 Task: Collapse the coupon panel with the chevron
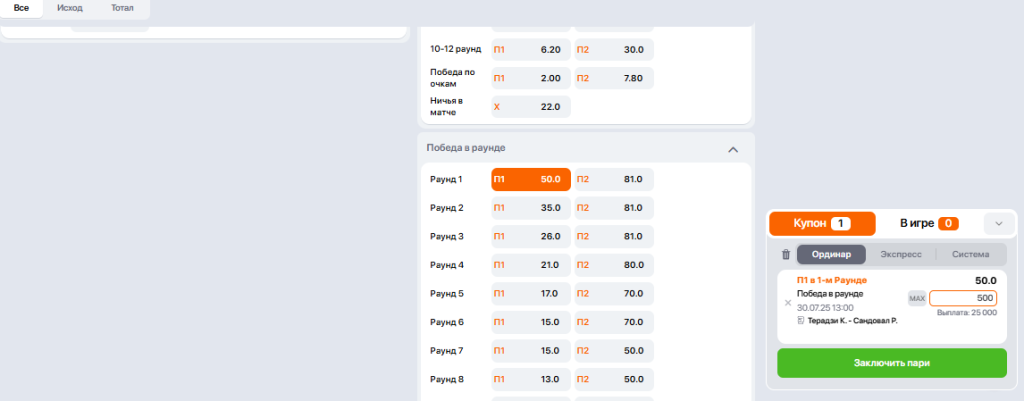(998, 224)
